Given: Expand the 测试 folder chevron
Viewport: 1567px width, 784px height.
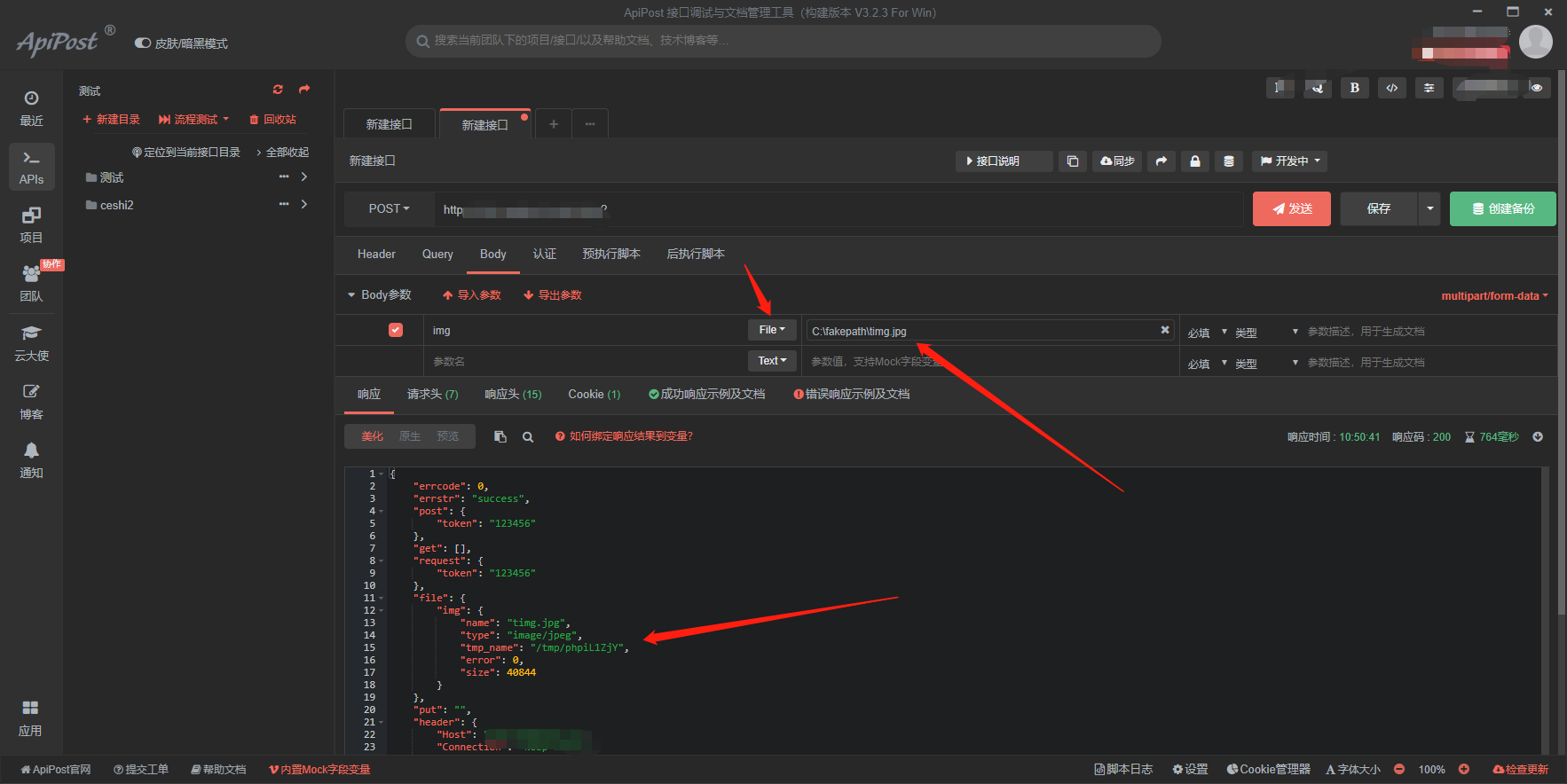Looking at the screenshot, I should pyautogui.click(x=304, y=176).
